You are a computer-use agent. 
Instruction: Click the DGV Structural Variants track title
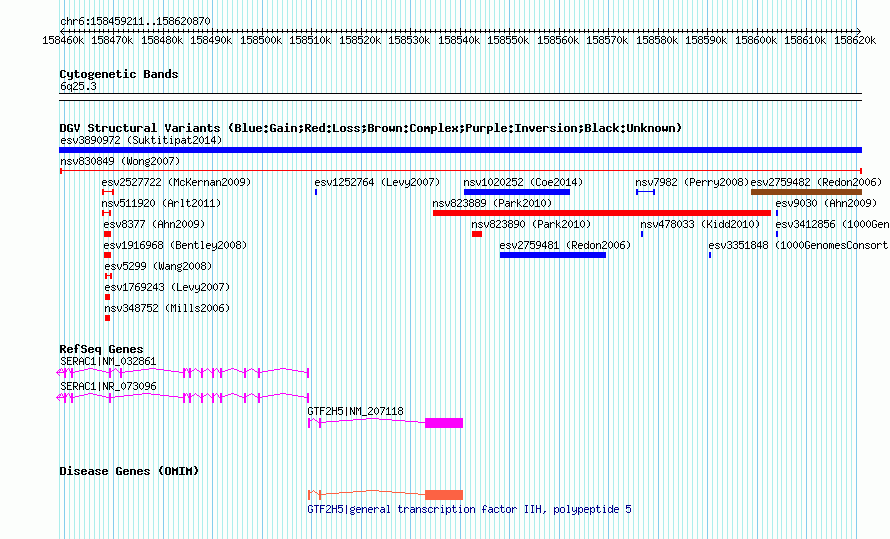click(371, 128)
